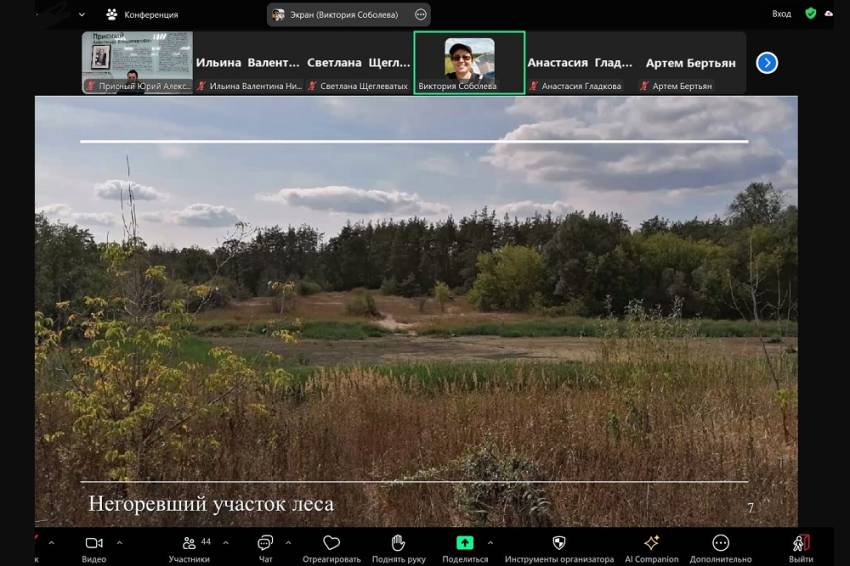Open options for the Экран (Виктория Соболева) share
850x566 pixels.
point(421,15)
